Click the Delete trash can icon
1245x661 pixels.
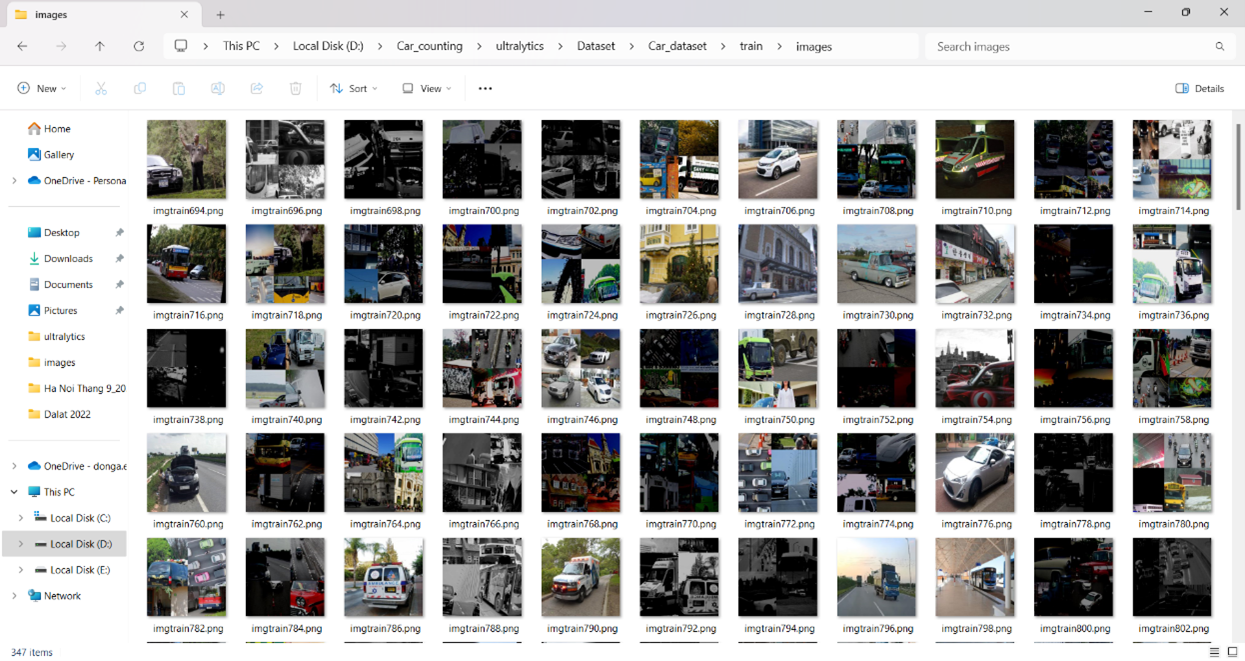tap(296, 88)
